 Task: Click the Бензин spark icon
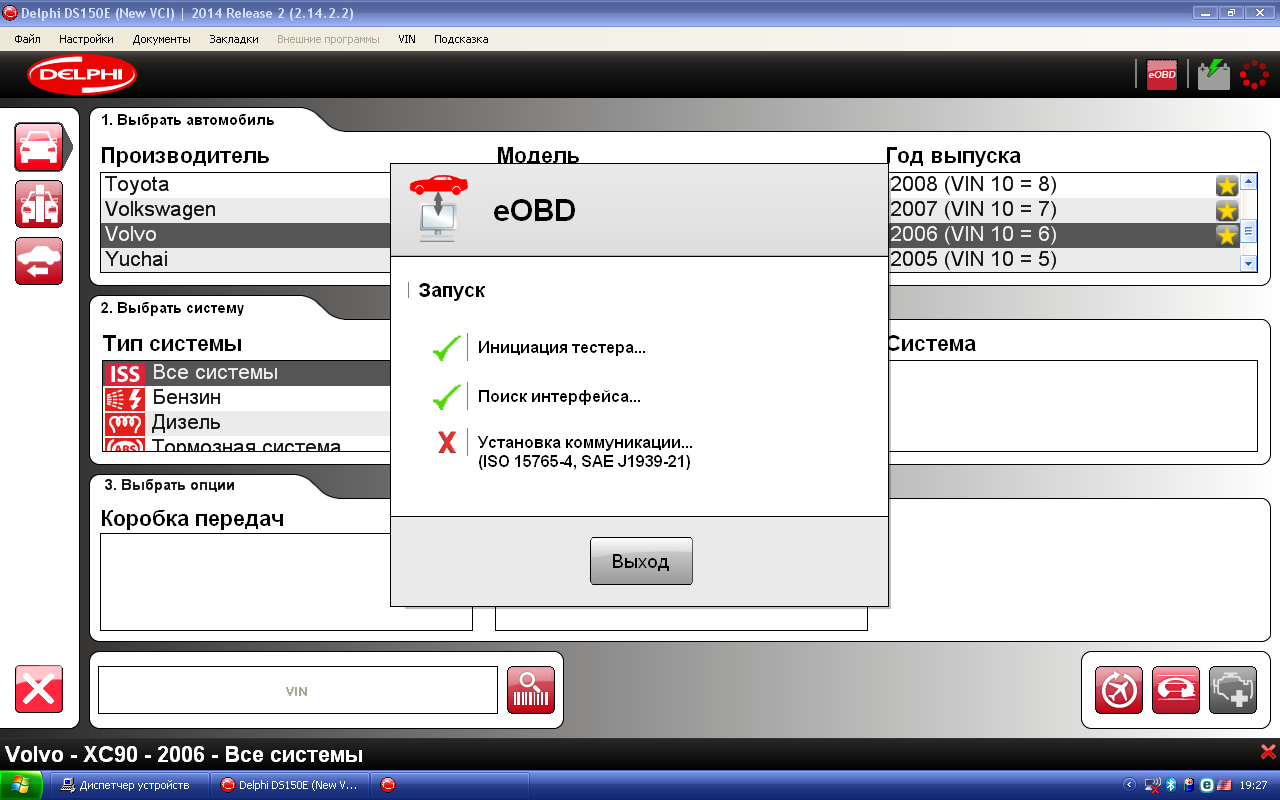125,398
